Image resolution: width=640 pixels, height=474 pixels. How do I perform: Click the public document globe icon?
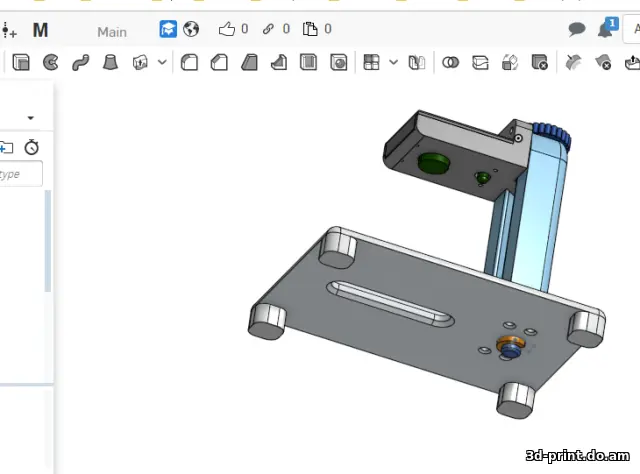tap(191, 29)
